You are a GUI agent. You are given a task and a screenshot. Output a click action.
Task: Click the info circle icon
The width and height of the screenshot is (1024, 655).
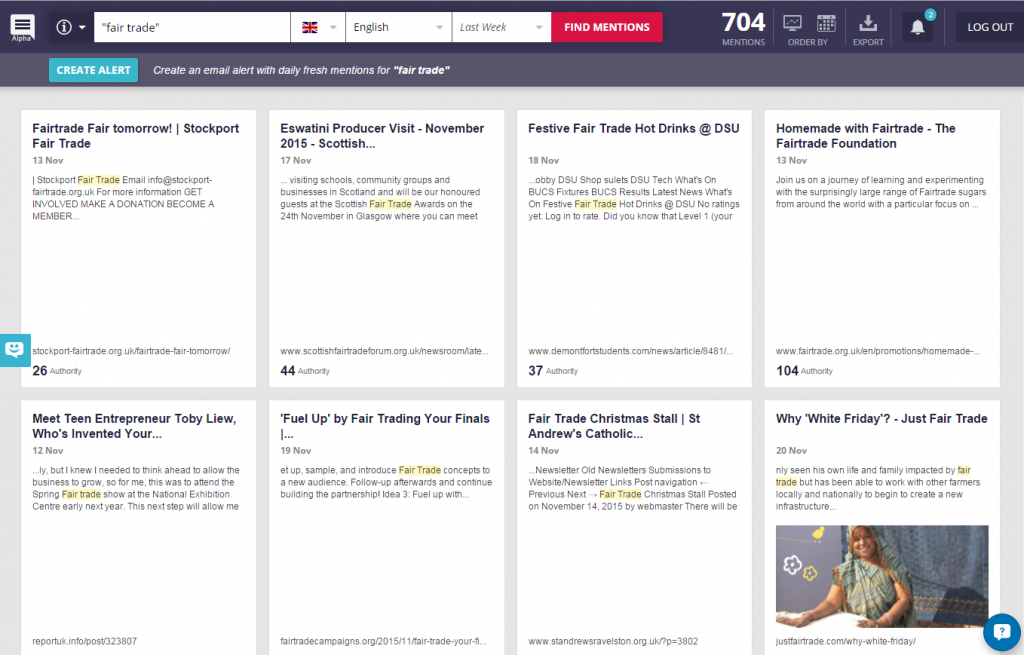pyautogui.click(x=65, y=27)
